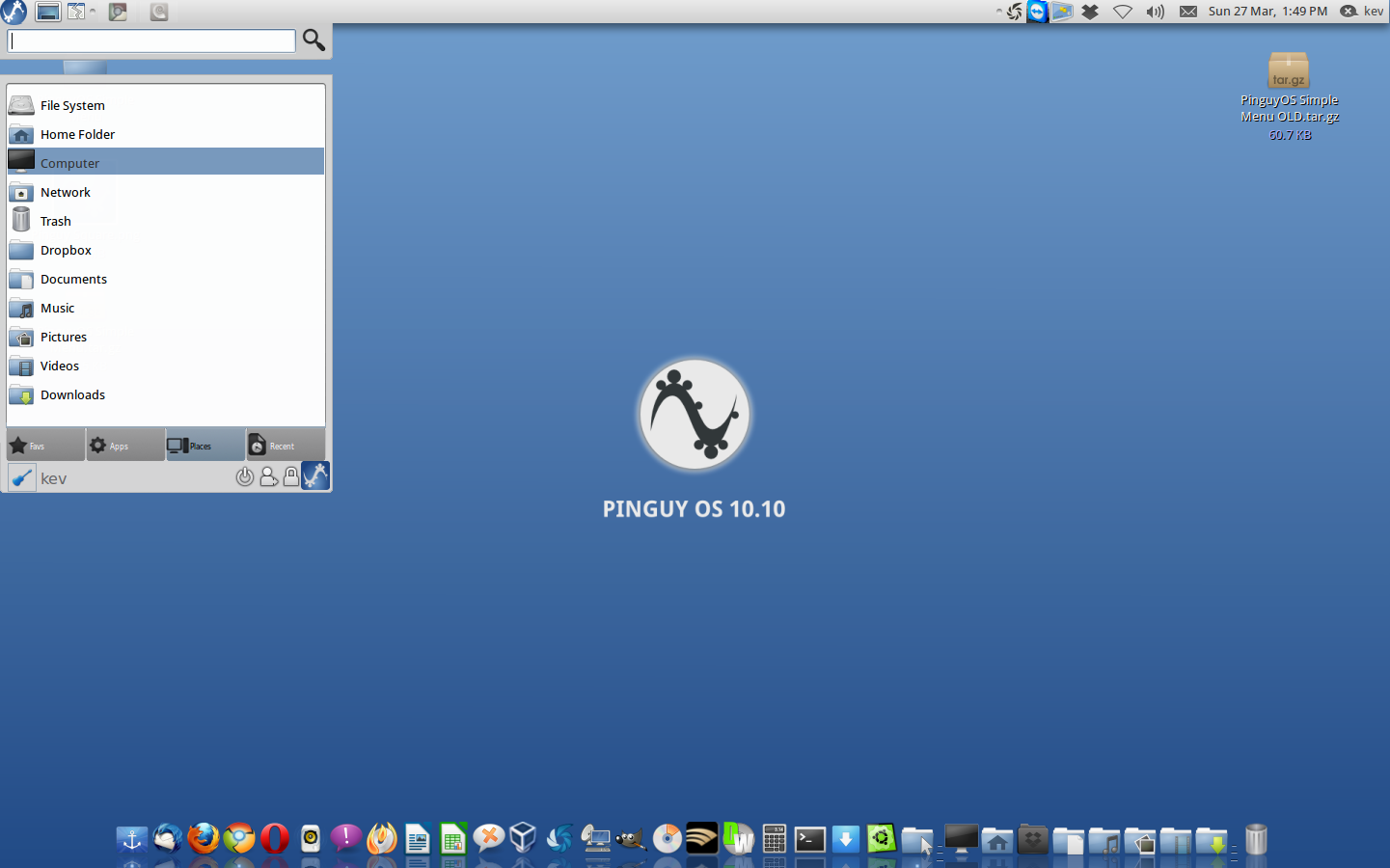
Task: Open the computer with satellite dish icon
Action: pos(596,838)
